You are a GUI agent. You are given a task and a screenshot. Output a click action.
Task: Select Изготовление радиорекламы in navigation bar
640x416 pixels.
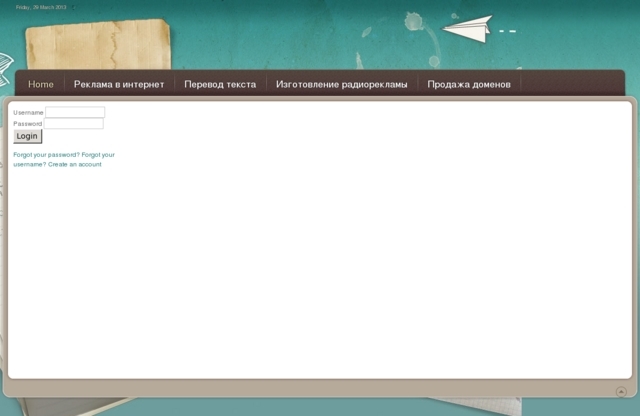(x=342, y=84)
